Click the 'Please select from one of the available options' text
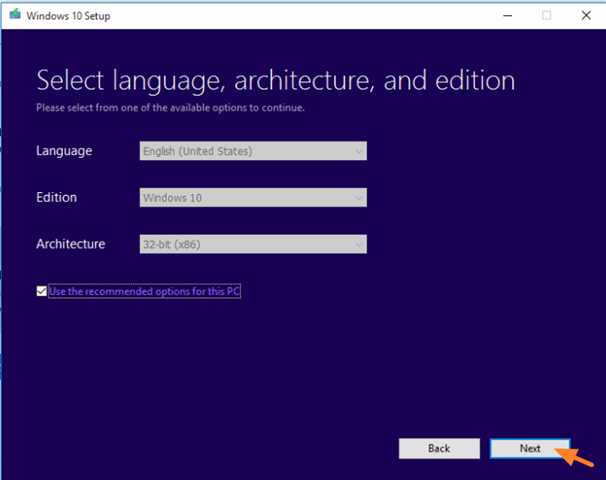The image size is (606, 480). click(170, 107)
